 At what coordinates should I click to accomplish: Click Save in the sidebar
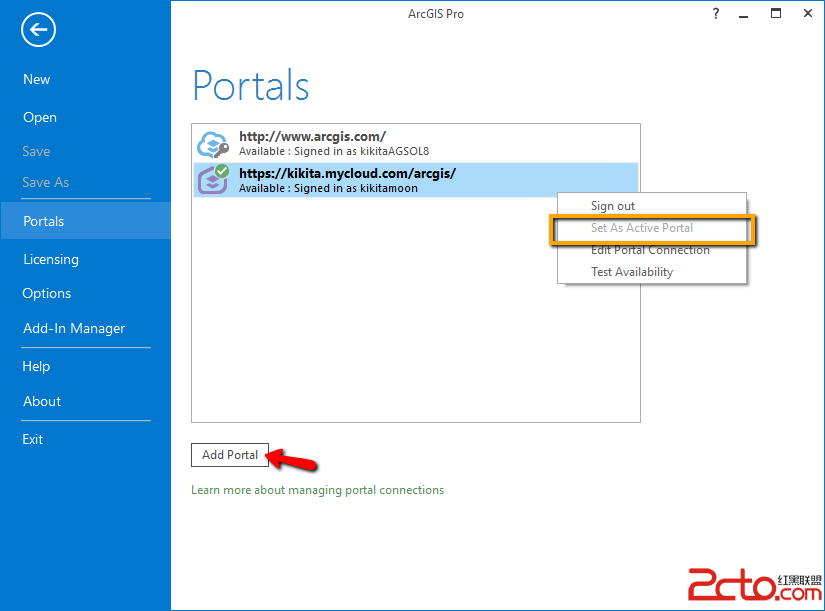36,152
